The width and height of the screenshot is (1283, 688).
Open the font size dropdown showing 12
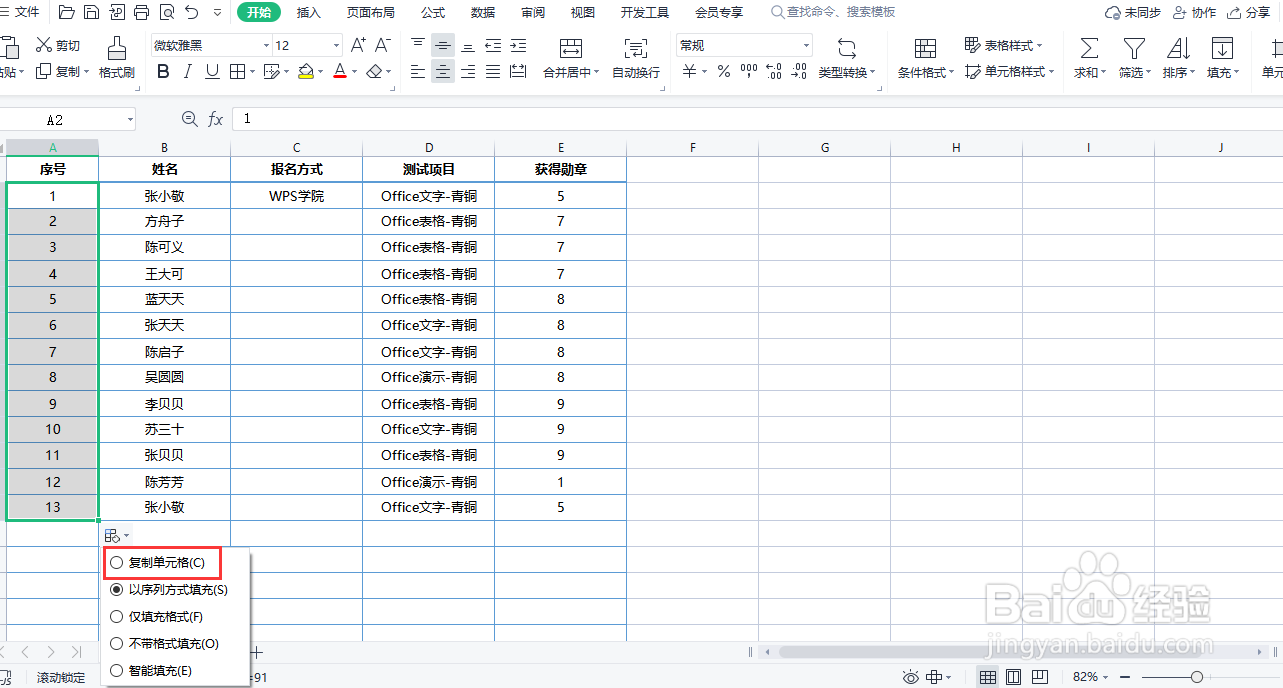click(335, 45)
